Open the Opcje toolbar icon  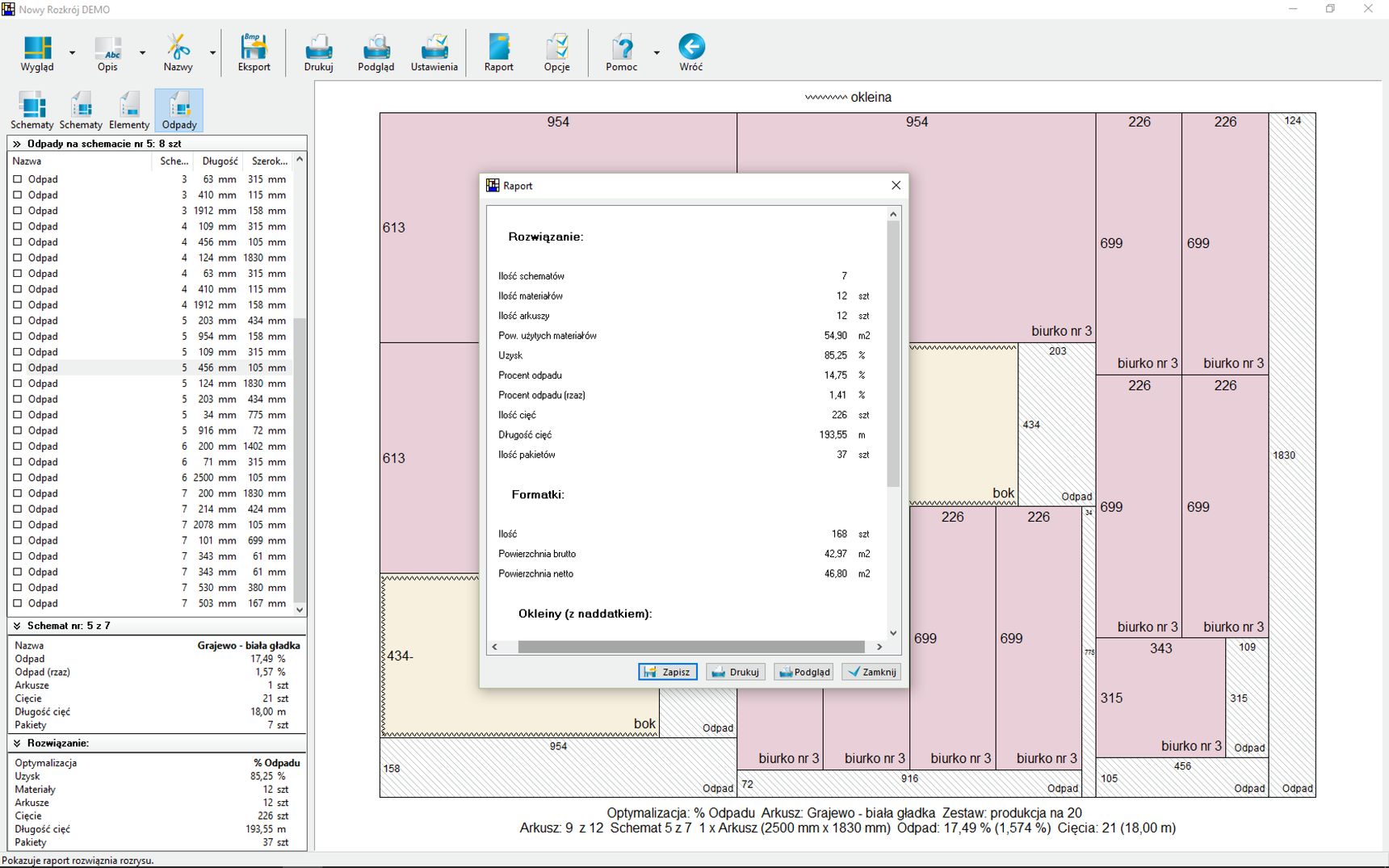pyautogui.click(x=556, y=53)
